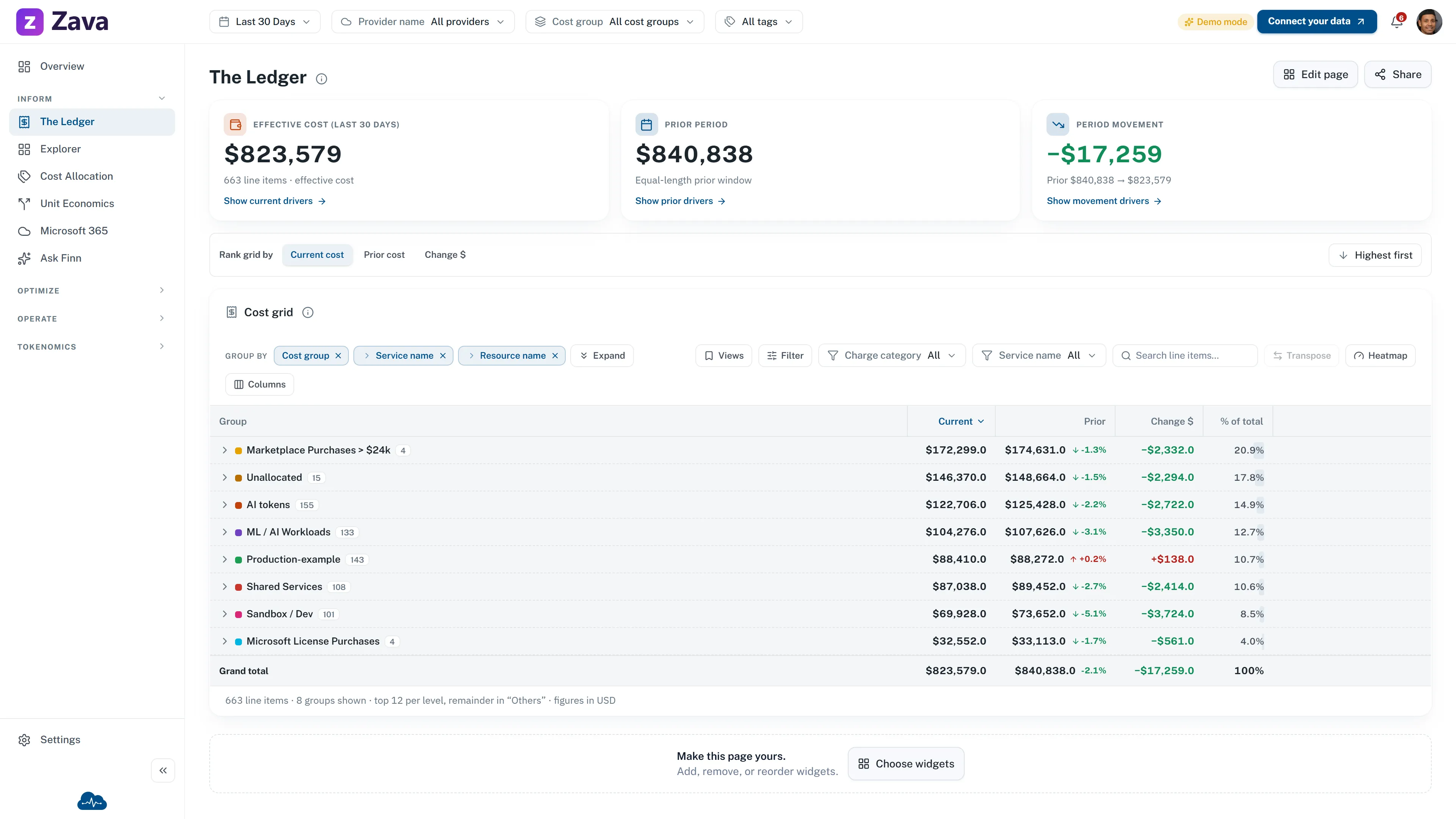Open saved Views
Screen dimensions: 1456x819
[723, 356]
